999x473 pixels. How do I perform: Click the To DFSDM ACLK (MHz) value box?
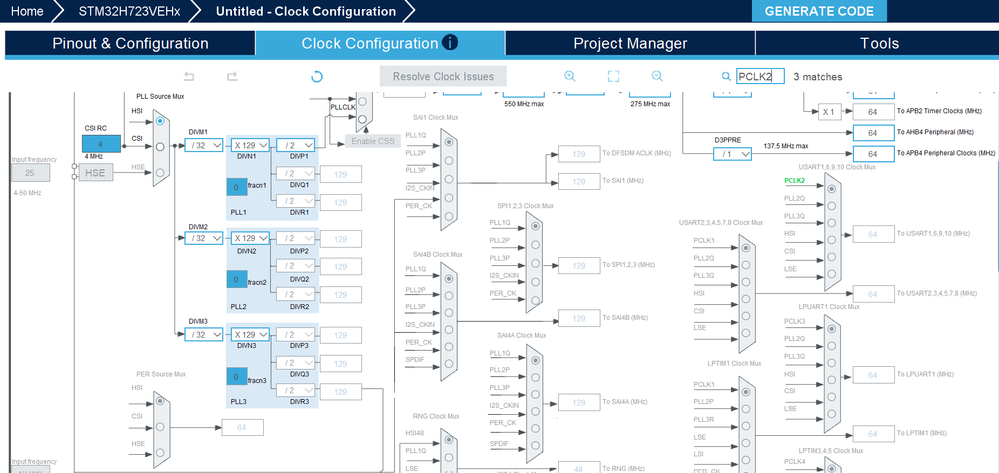click(x=579, y=154)
